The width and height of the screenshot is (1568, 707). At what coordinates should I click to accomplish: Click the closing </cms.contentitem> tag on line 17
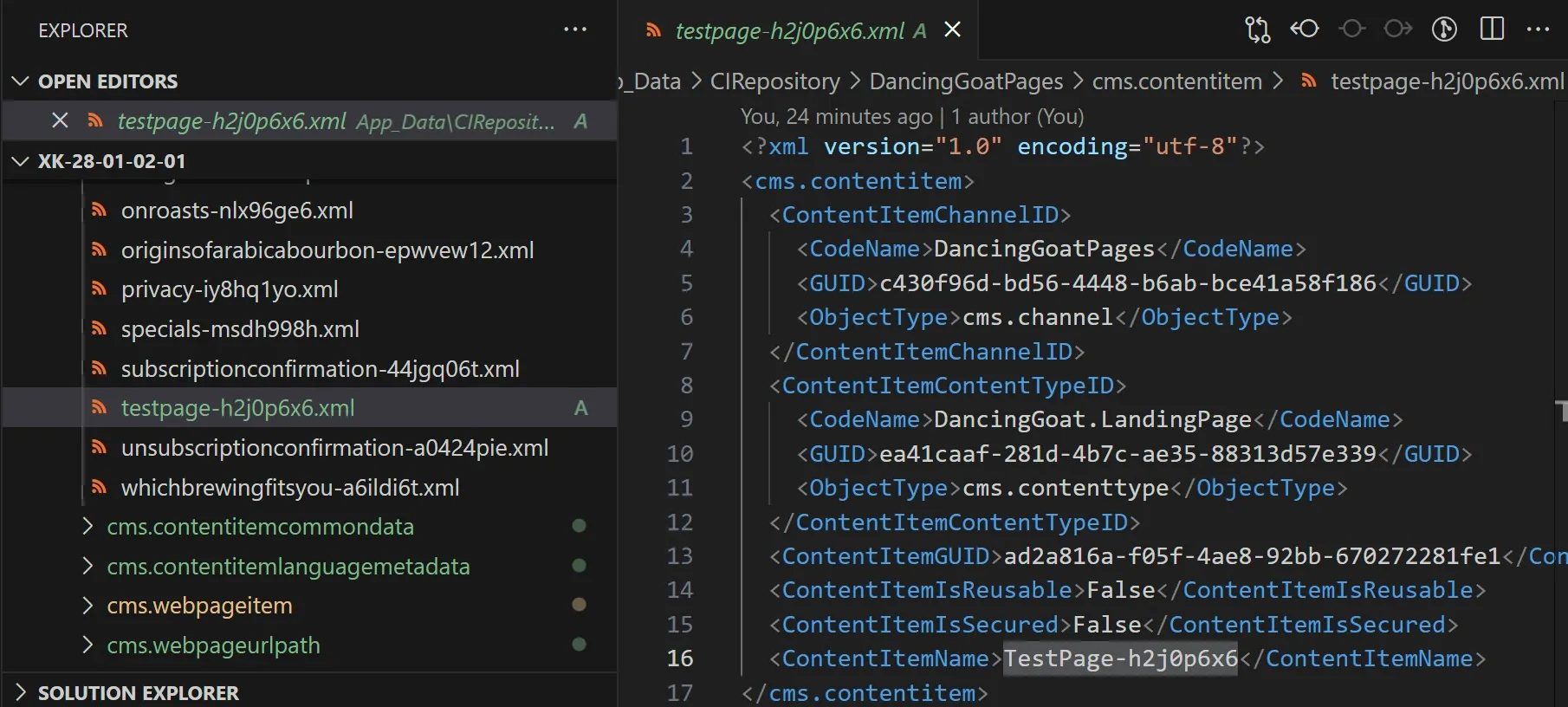pos(865,693)
